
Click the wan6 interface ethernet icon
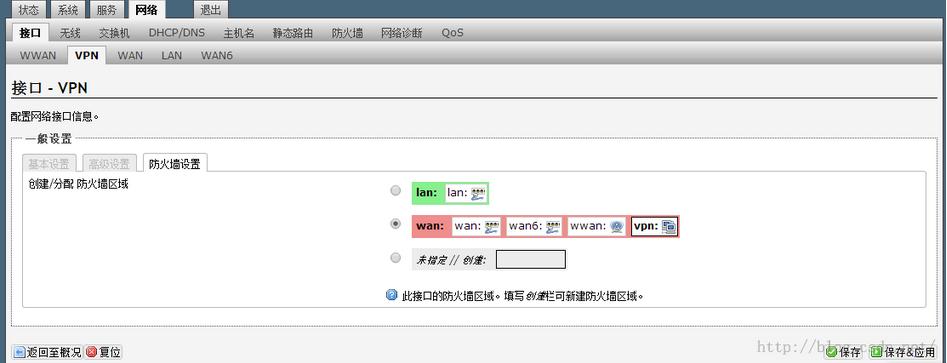click(553, 226)
